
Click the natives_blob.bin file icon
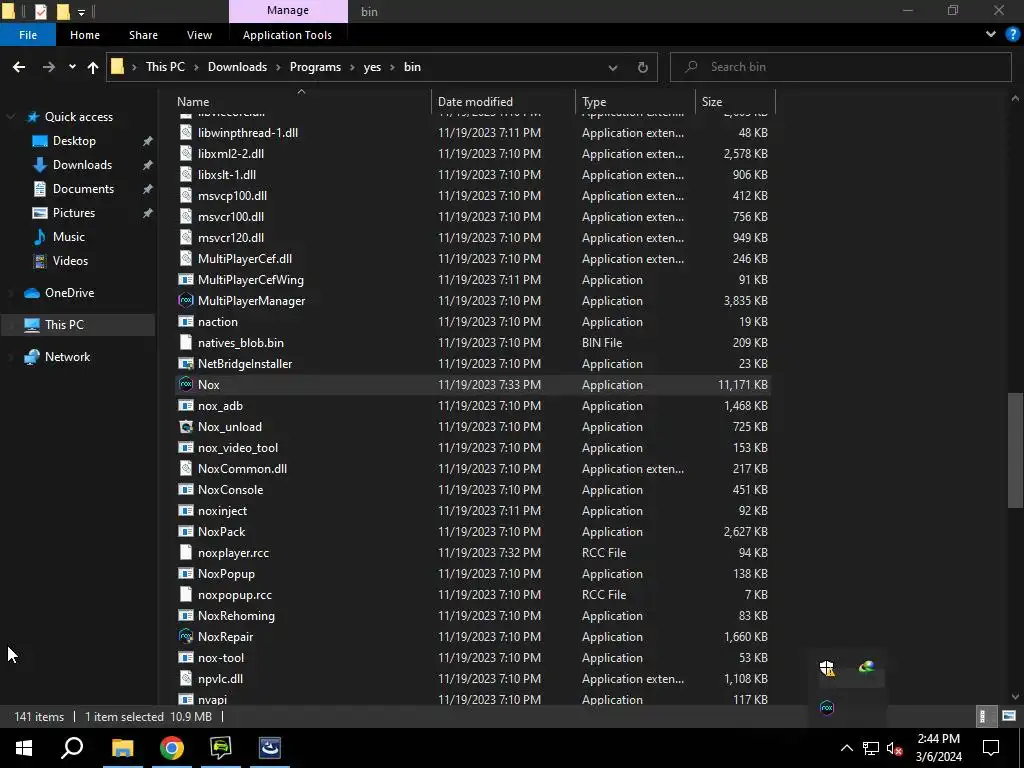coord(186,342)
